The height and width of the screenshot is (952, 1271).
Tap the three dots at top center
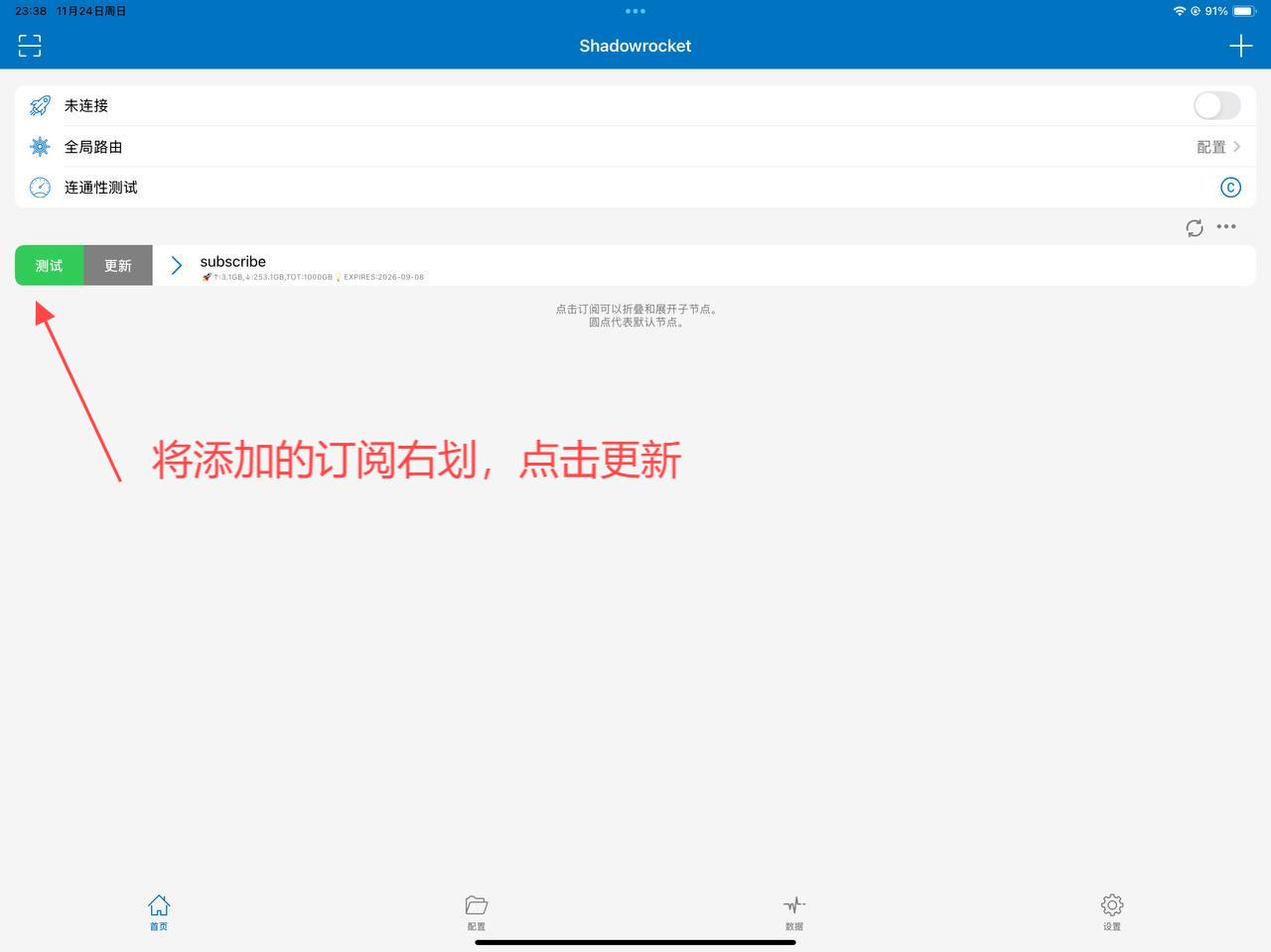[635, 12]
